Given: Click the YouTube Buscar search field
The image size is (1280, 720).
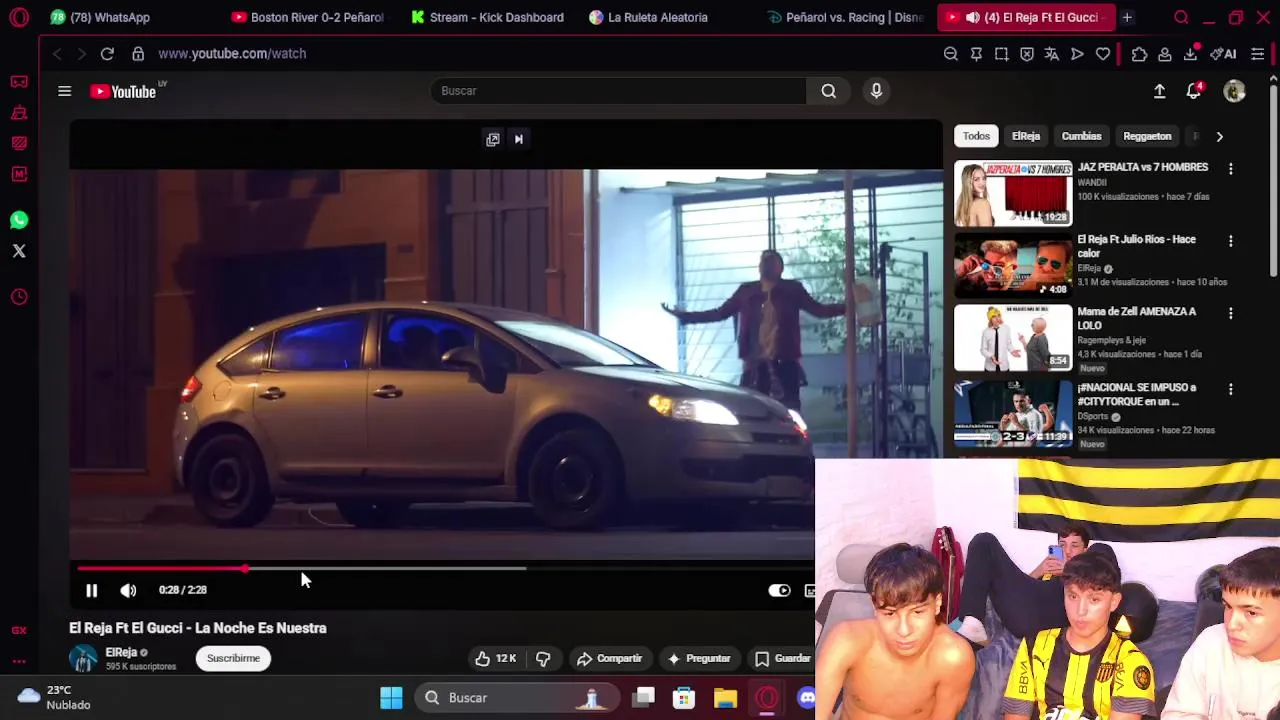Looking at the screenshot, I should pyautogui.click(x=619, y=91).
